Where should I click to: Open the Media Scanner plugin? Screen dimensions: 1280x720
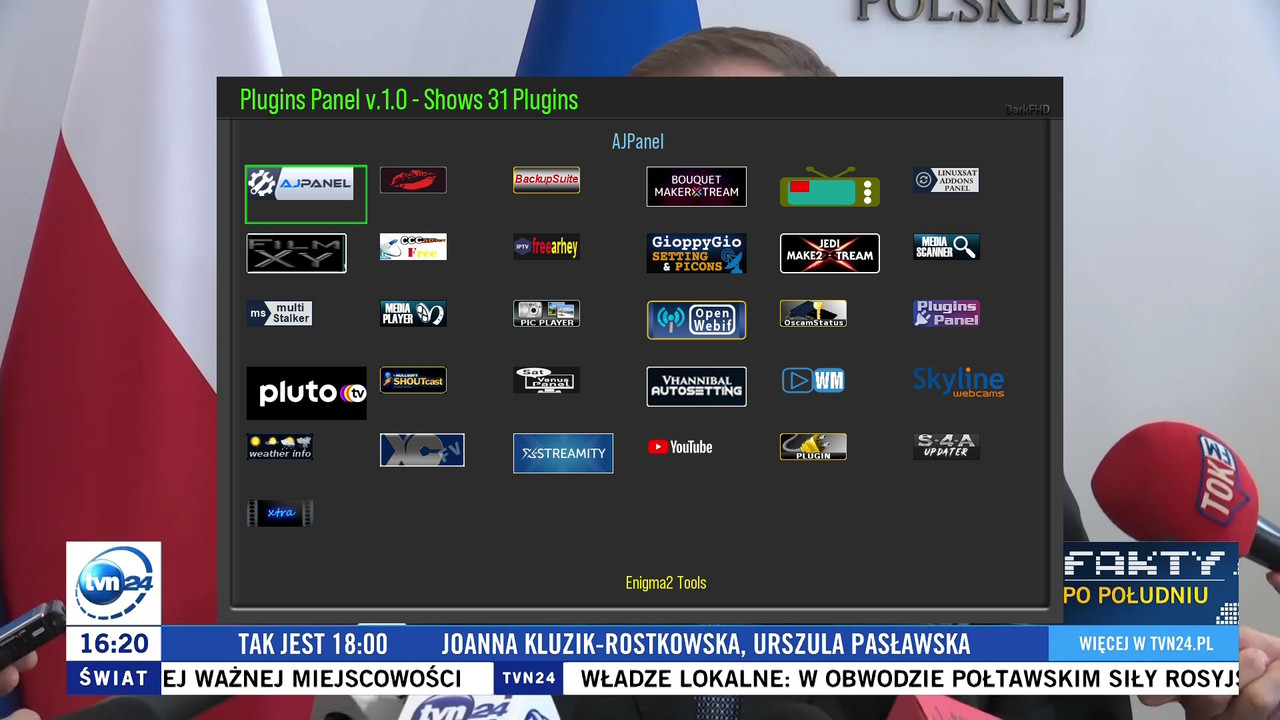946,247
